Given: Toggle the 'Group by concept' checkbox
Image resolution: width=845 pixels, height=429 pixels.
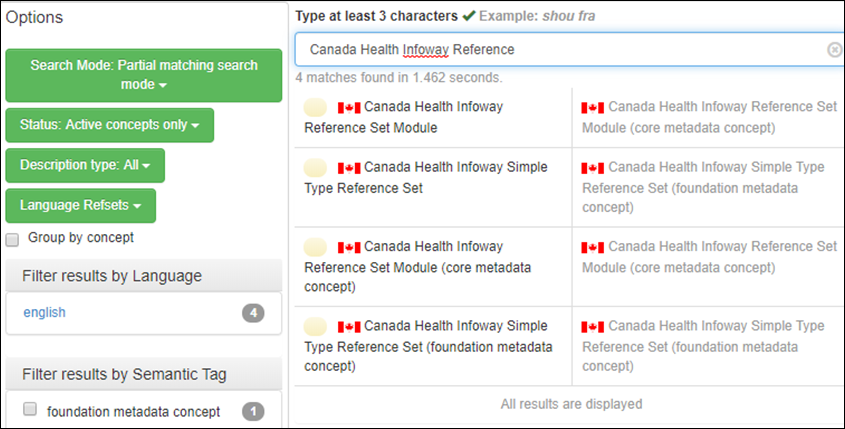Looking at the screenshot, I should (12, 239).
